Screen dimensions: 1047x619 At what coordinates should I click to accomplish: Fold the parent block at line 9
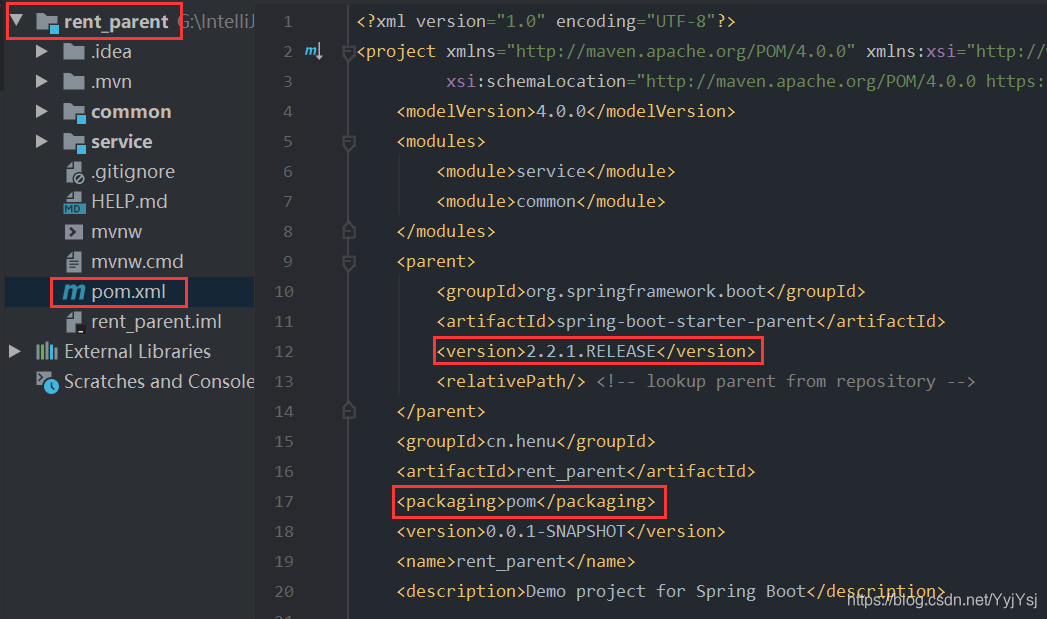pyautogui.click(x=348, y=262)
